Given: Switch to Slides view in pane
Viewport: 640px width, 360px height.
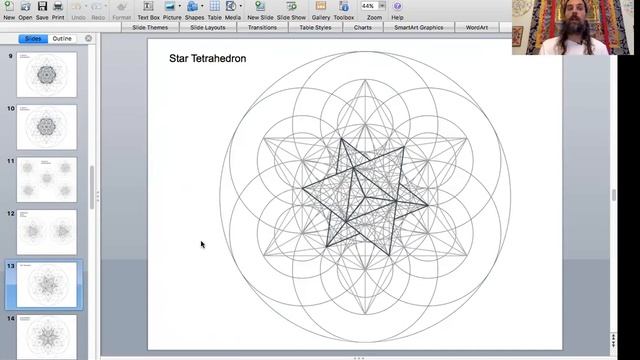Looking at the screenshot, I should [x=33, y=38].
